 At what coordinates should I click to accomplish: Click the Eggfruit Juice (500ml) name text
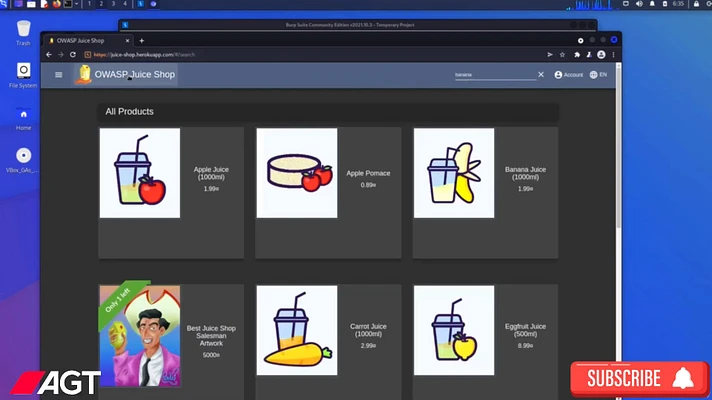pyautogui.click(x=525, y=330)
